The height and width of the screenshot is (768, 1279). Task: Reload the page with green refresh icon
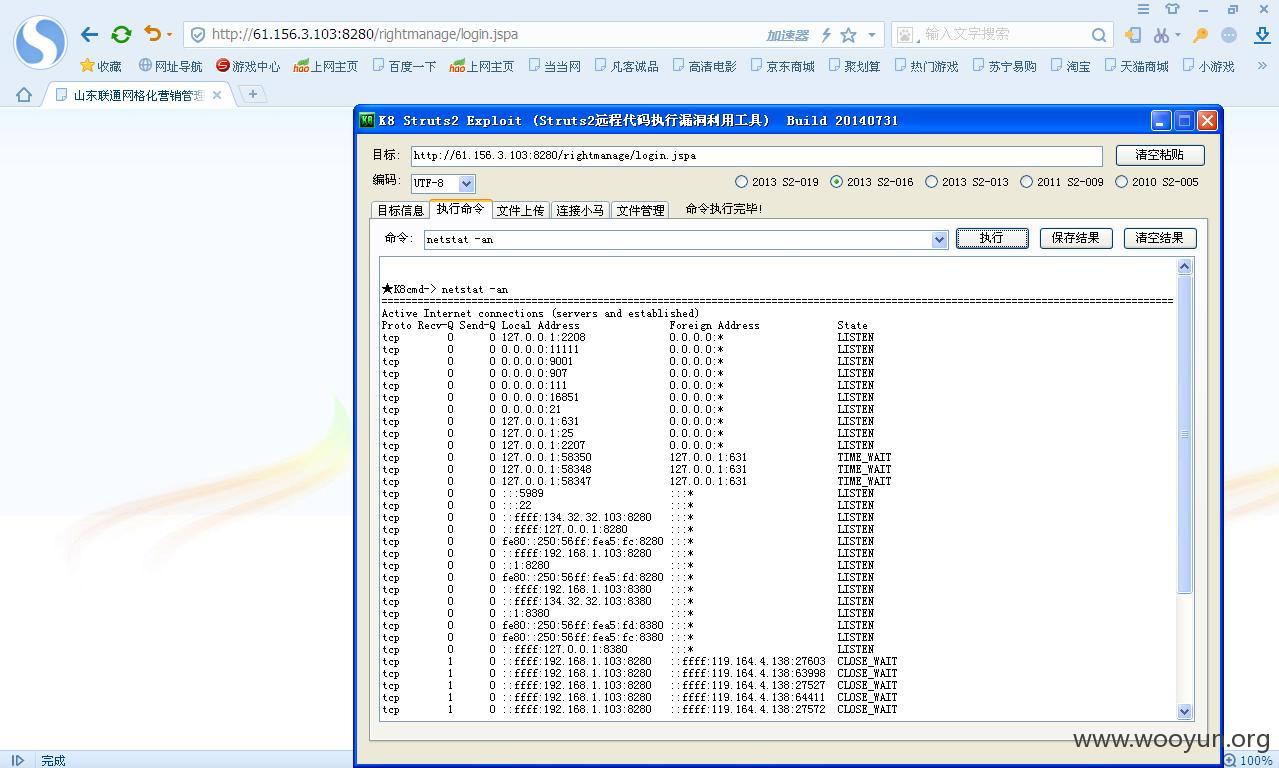point(121,34)
